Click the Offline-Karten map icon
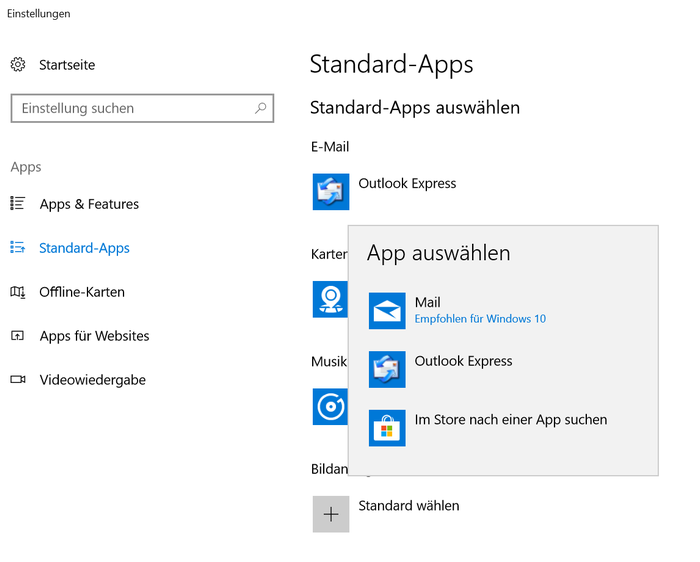 pyautogui.click(x=18, y=292)
